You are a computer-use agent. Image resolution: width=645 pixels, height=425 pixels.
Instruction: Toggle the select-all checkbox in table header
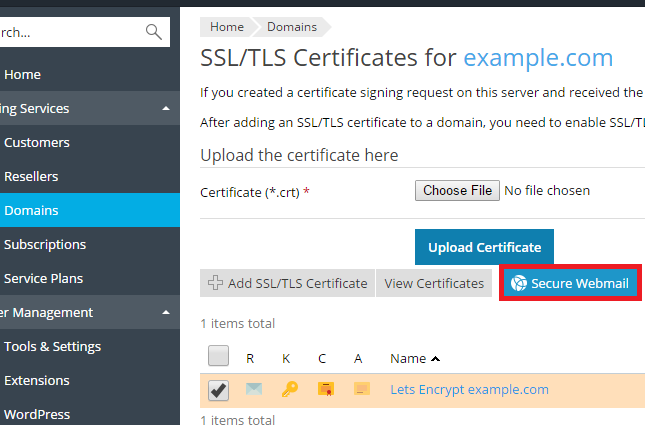(219, 357)
